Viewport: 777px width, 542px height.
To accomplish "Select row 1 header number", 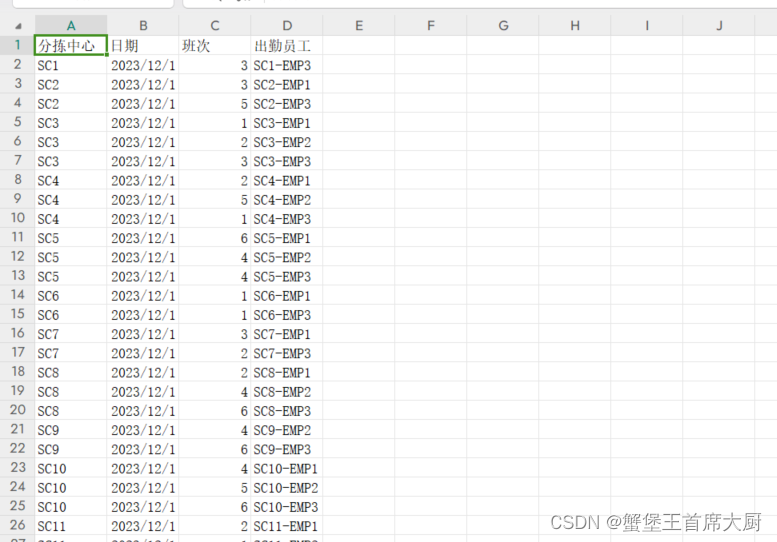I will [x=17, y=45].
